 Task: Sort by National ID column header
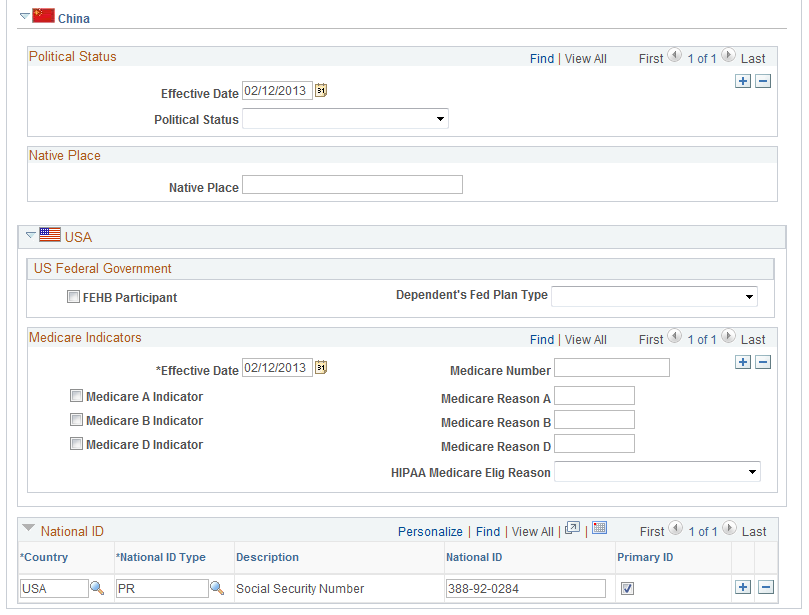click(x=474, y=557)
